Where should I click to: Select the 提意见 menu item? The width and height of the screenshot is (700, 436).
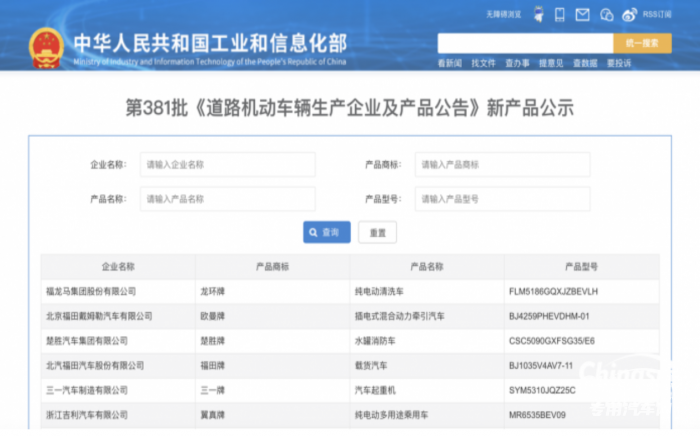[551, 63]
